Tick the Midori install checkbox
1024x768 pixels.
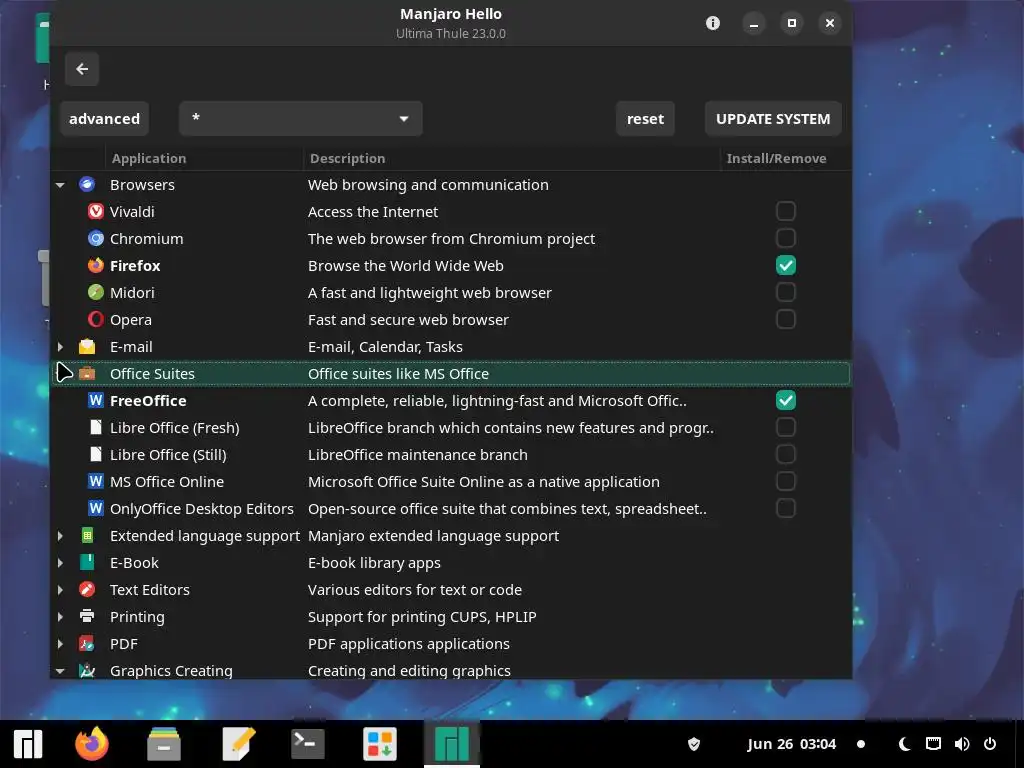pyautogui.click(x=786, y=292)
